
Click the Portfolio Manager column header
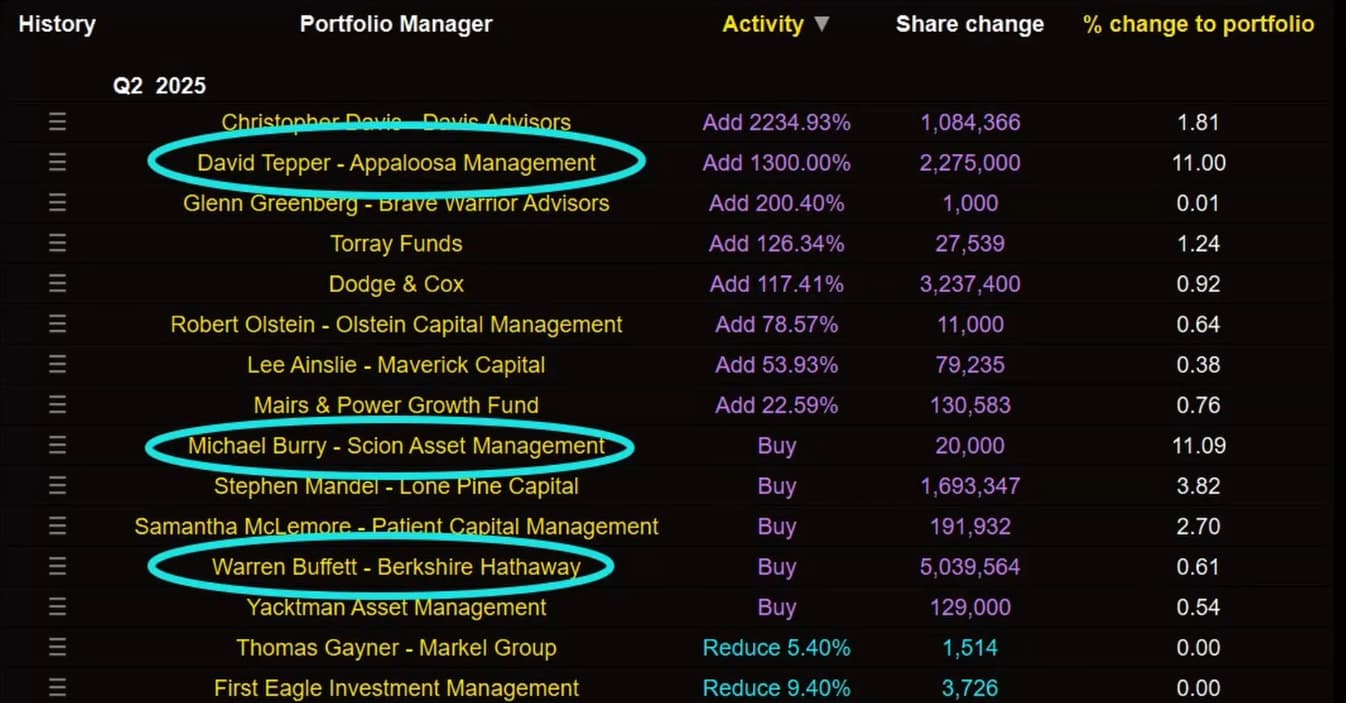click(396, 24)
